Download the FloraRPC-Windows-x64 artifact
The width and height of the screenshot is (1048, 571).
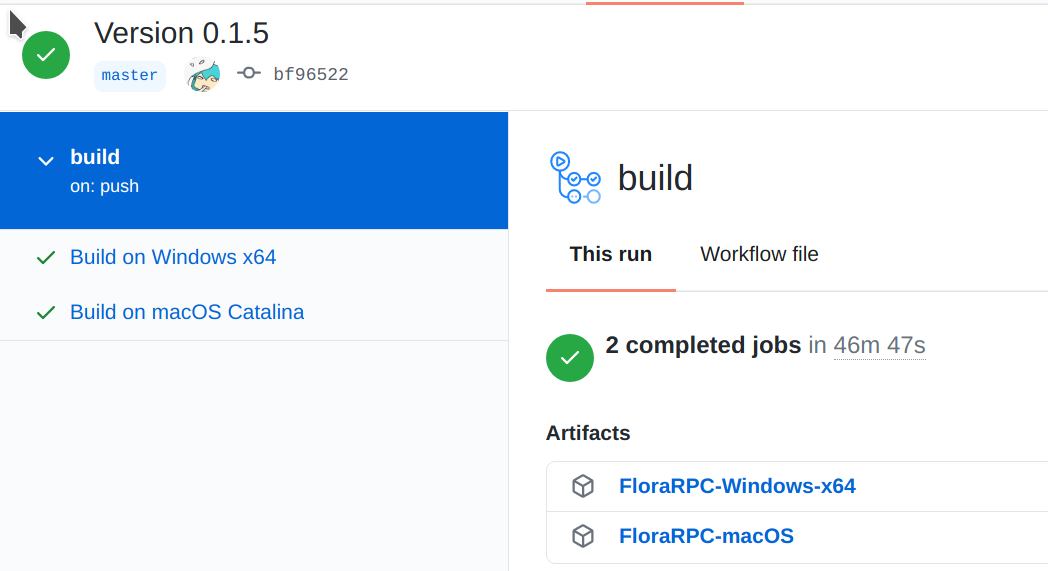(x=737, y=486)
